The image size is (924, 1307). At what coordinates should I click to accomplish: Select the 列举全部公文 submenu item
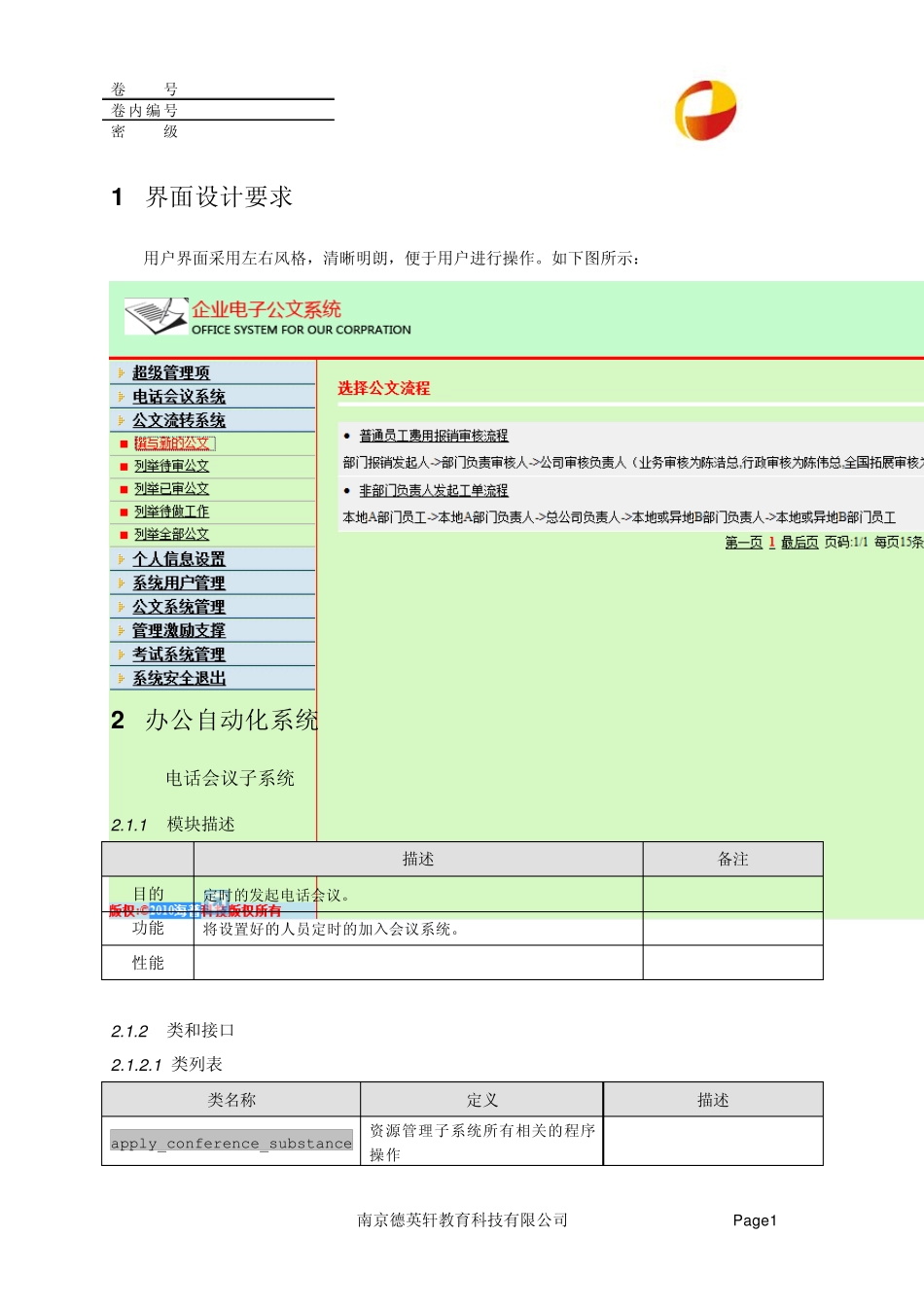pyautogui.click(x=172, y=535)
